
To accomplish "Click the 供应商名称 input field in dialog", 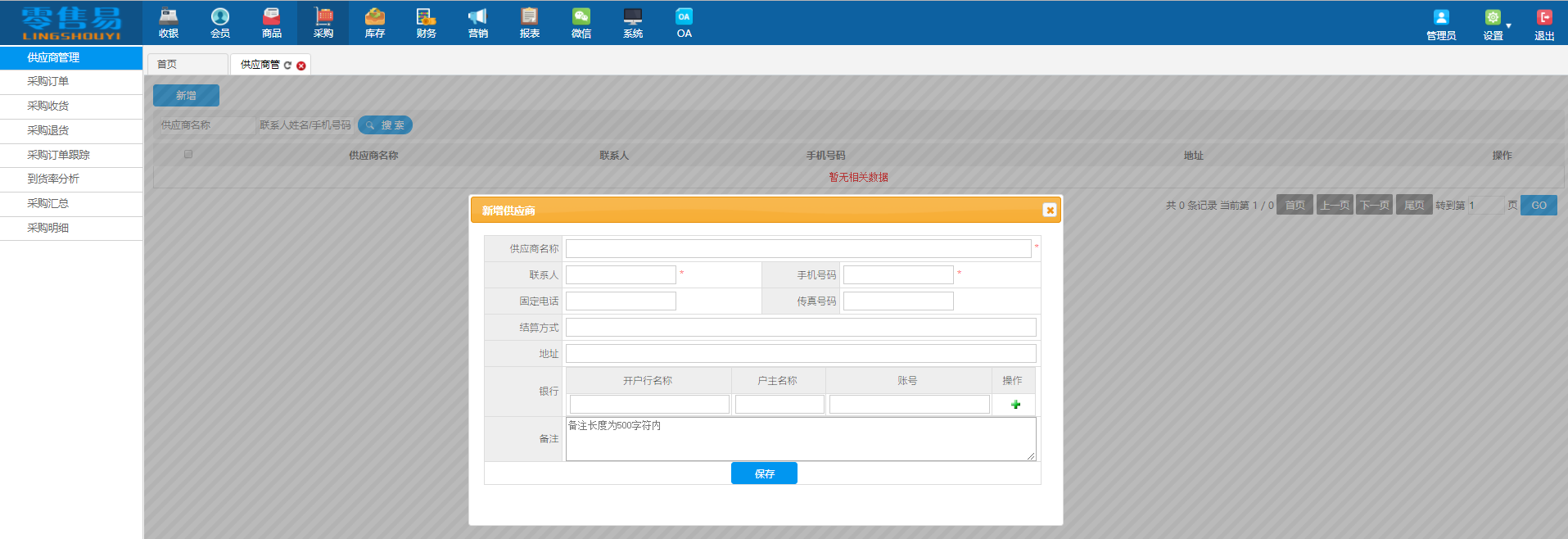I will (x=798, y=249).
